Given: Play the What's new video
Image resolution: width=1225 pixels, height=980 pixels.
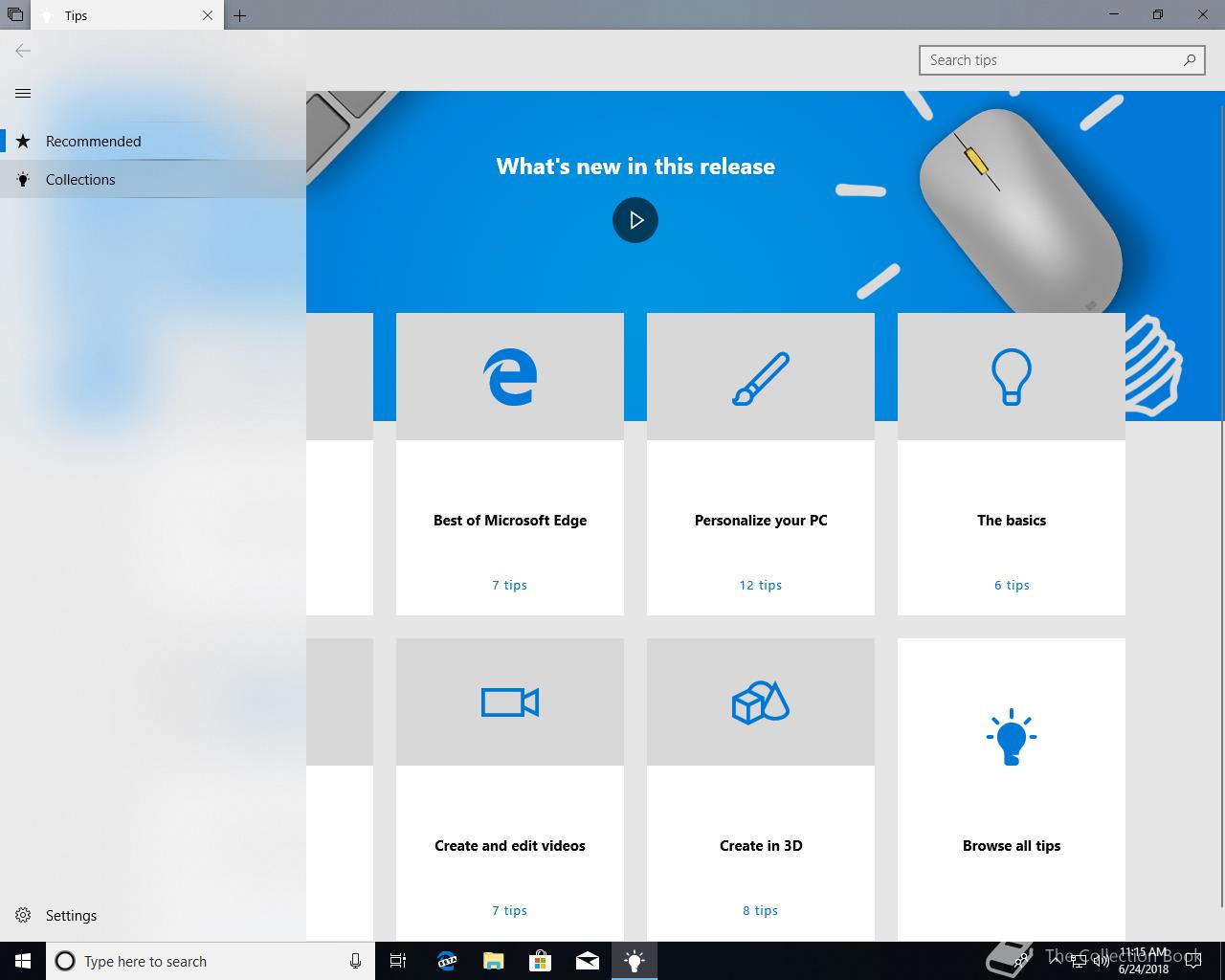Looking at the screenshot, I should coord(635,220).
